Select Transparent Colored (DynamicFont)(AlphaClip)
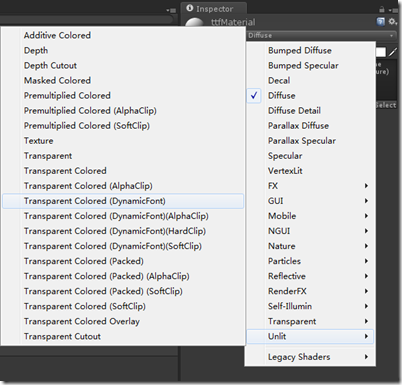 [123, 216]
